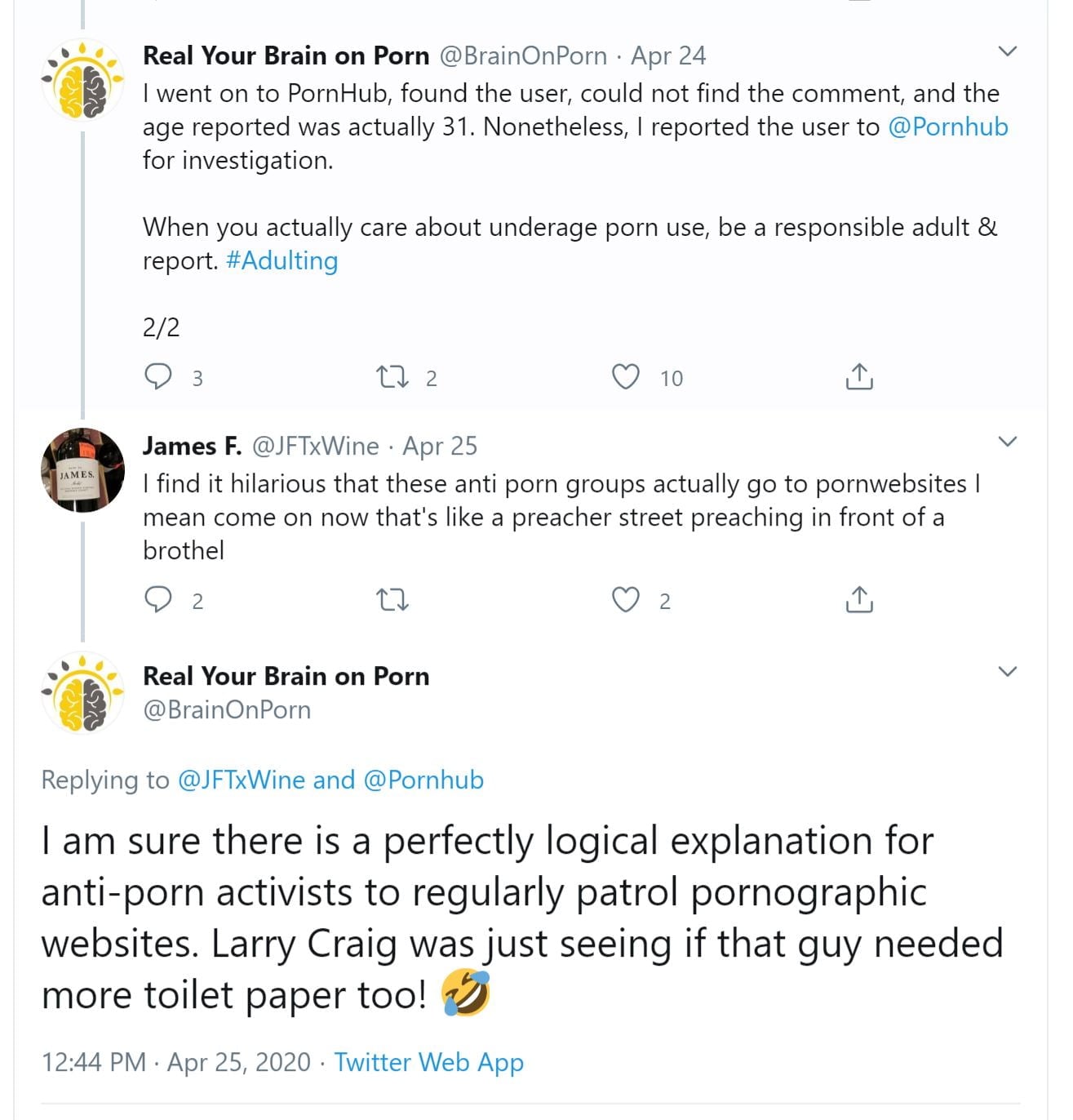Open the Apr 24 tweet options chevron
This screenshot has width=1073, height=1120.
point(1008,51)
